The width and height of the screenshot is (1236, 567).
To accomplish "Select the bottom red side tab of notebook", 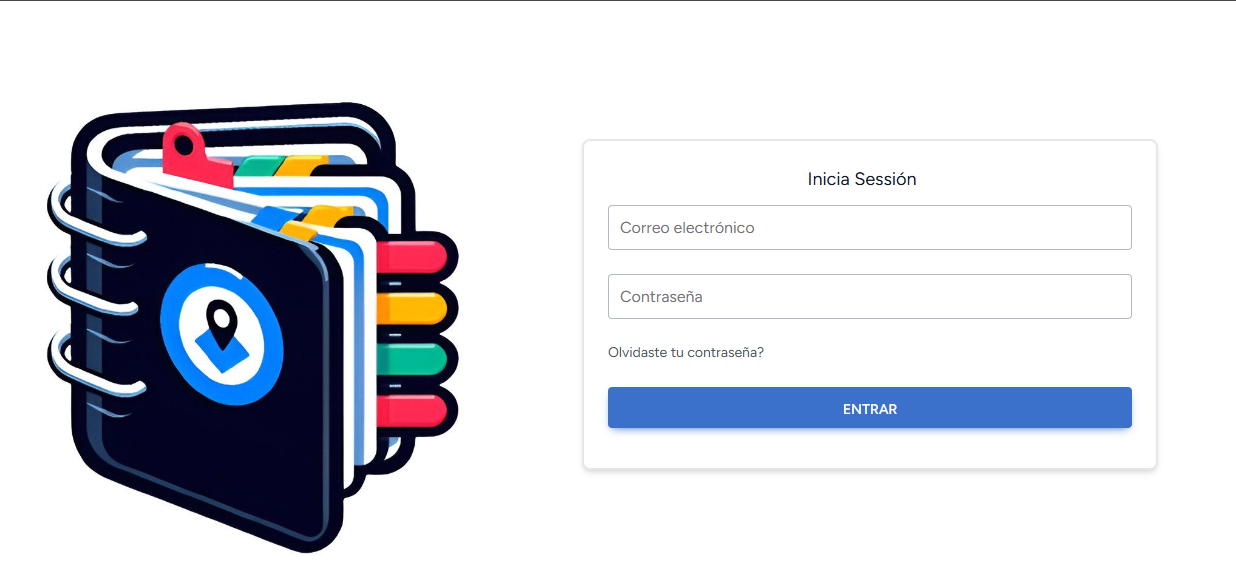I will click(415, 410).
